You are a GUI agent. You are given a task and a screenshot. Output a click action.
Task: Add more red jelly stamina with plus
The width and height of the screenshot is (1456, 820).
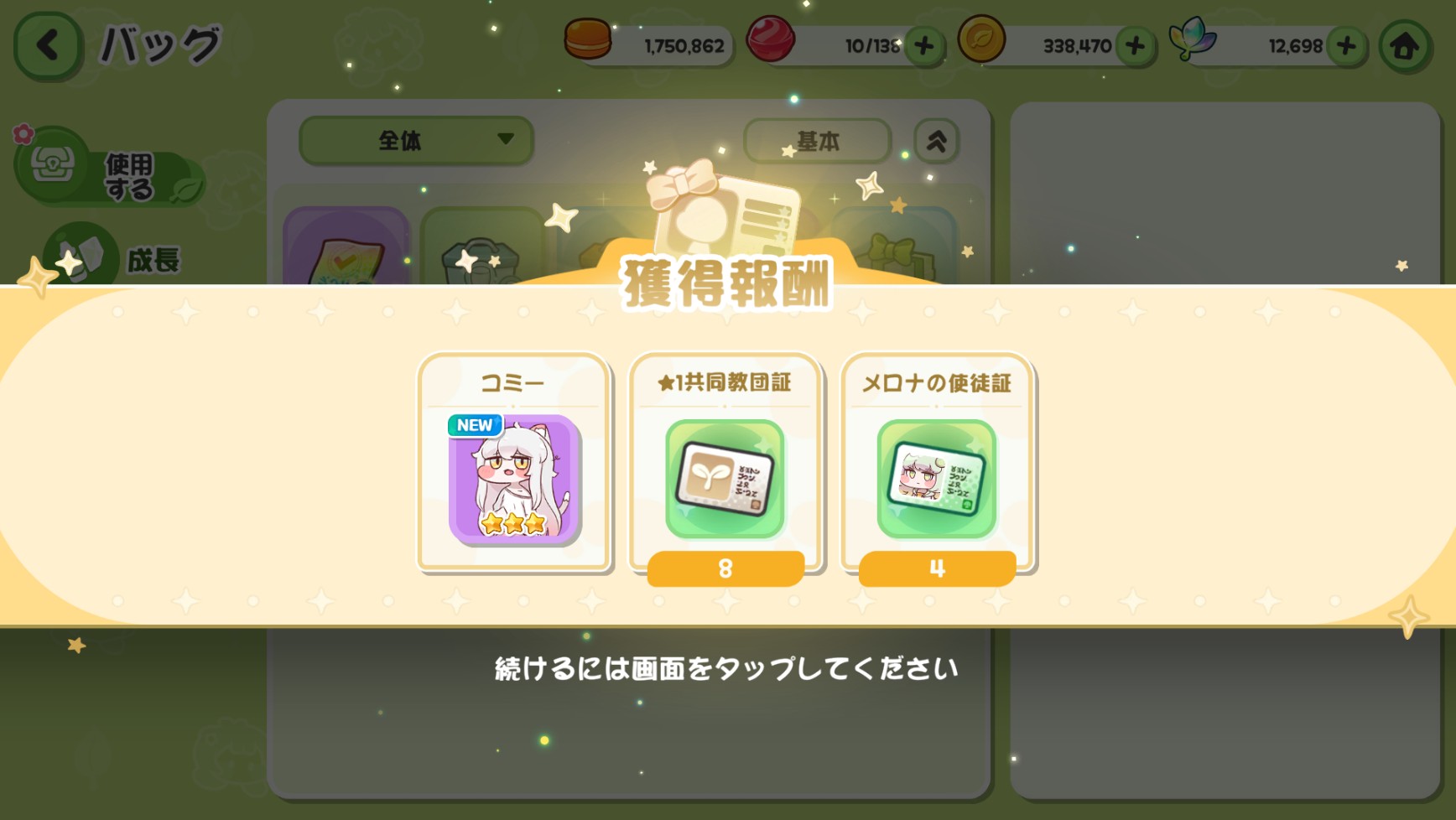tap(924, 46)
